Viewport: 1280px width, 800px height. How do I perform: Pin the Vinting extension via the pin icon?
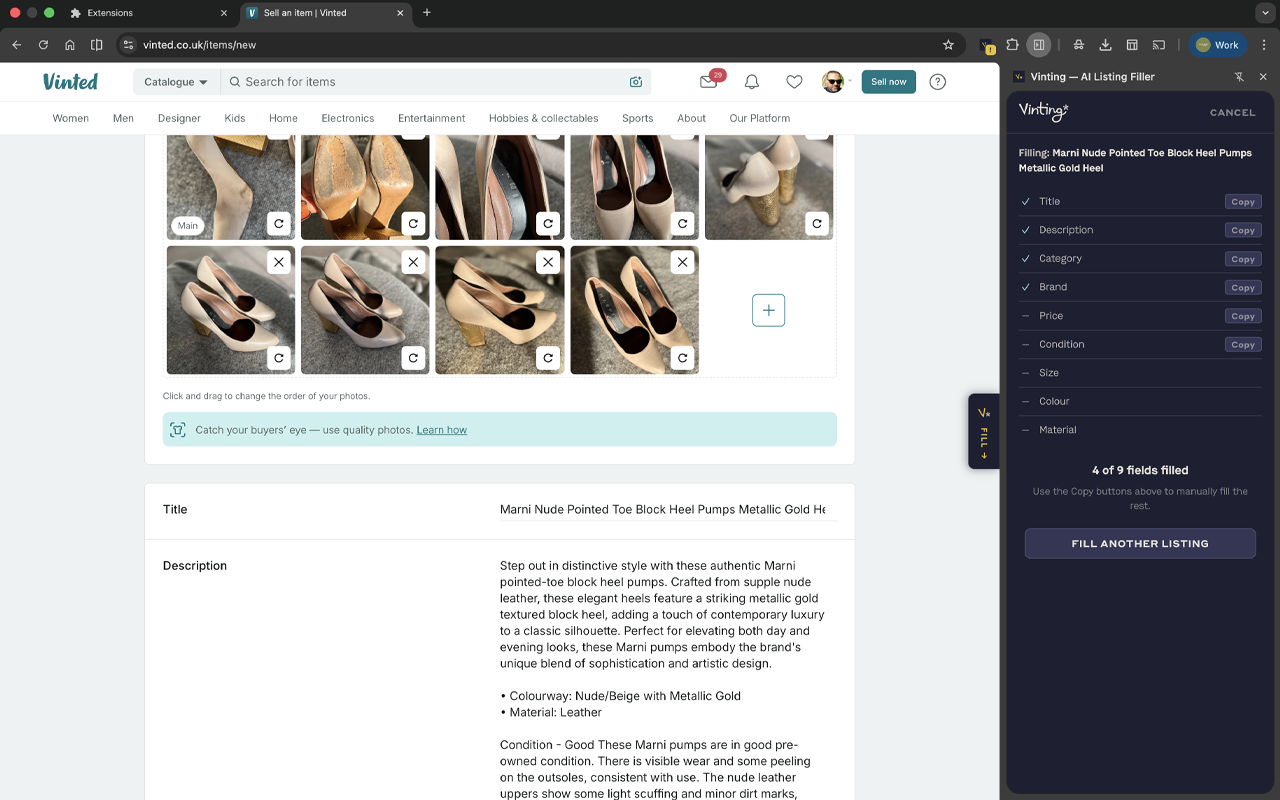pos(1240,76)
